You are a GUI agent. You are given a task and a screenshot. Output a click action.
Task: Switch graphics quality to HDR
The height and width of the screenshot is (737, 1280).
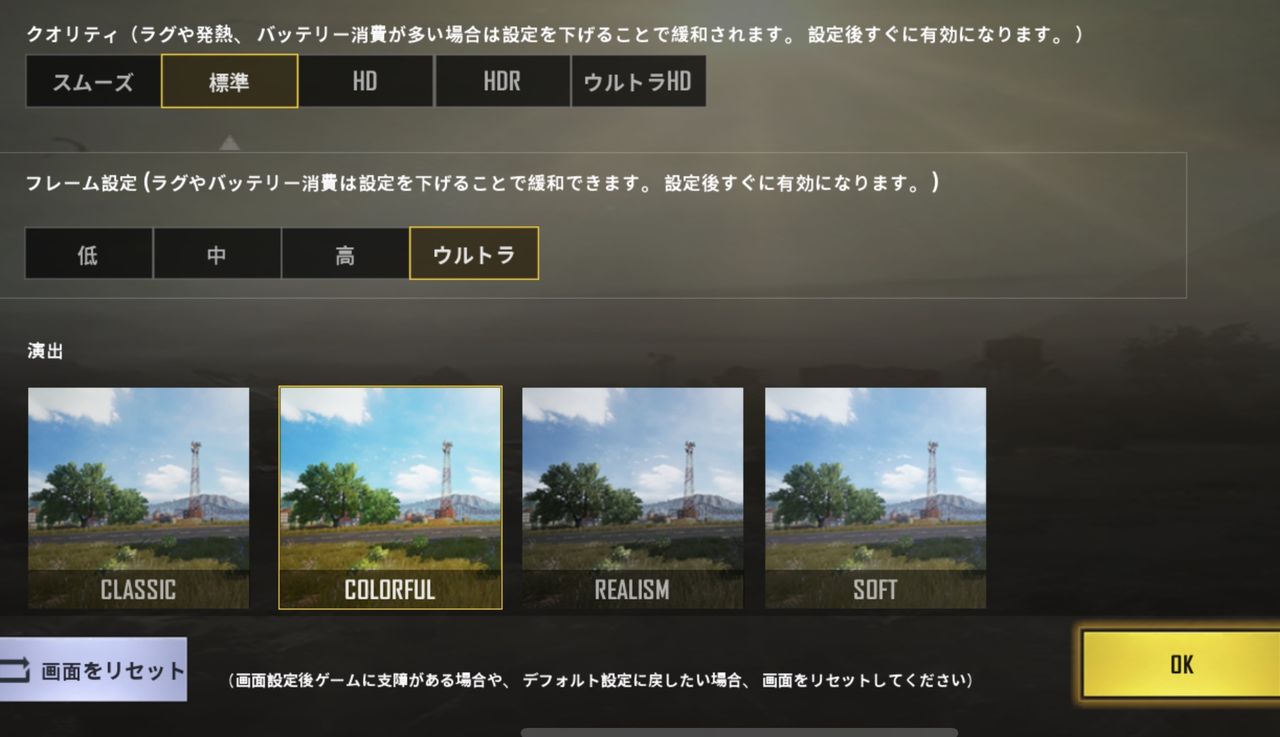(x=502, y=81)
